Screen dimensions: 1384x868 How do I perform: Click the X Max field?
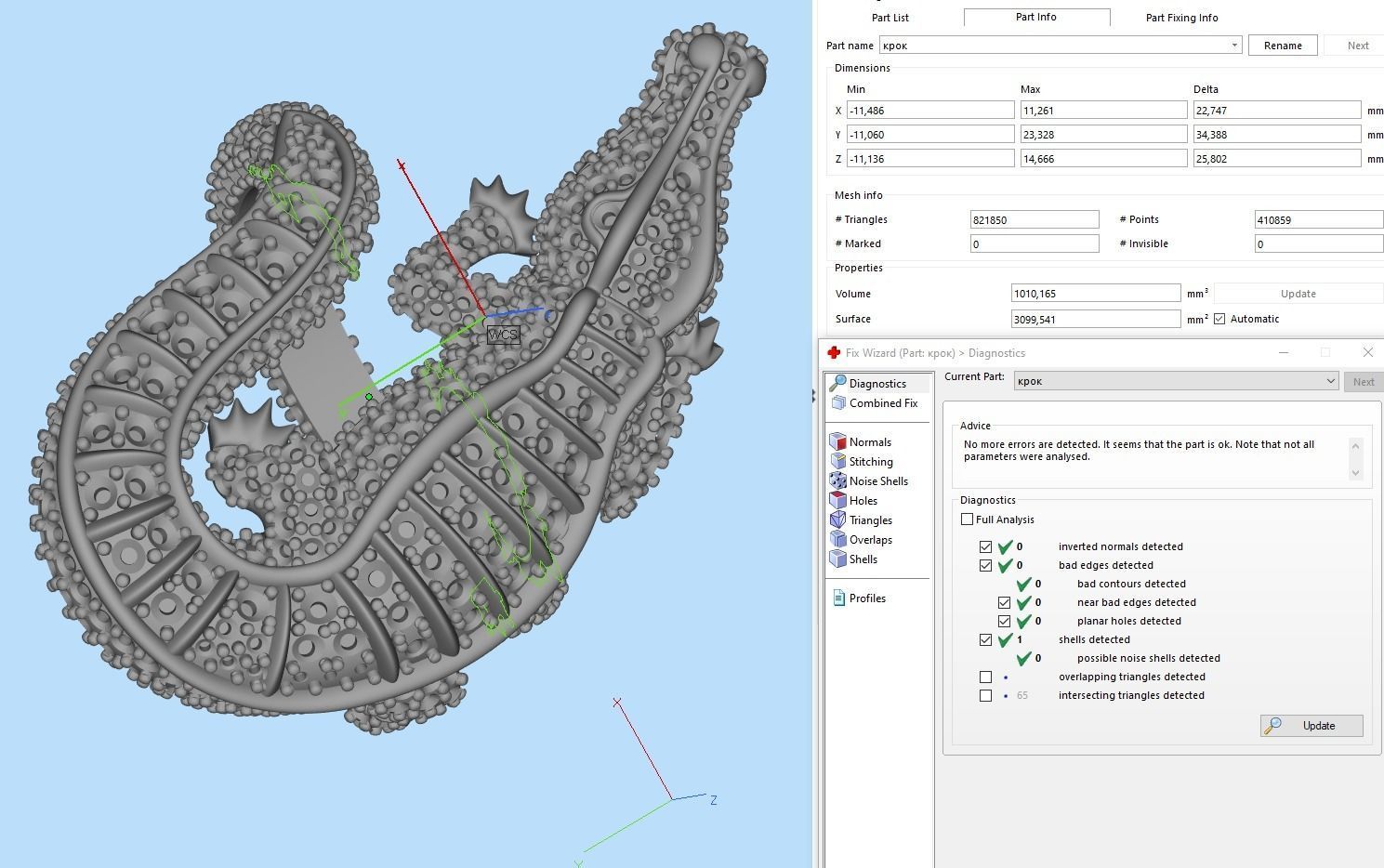[x=1103, y=110]
